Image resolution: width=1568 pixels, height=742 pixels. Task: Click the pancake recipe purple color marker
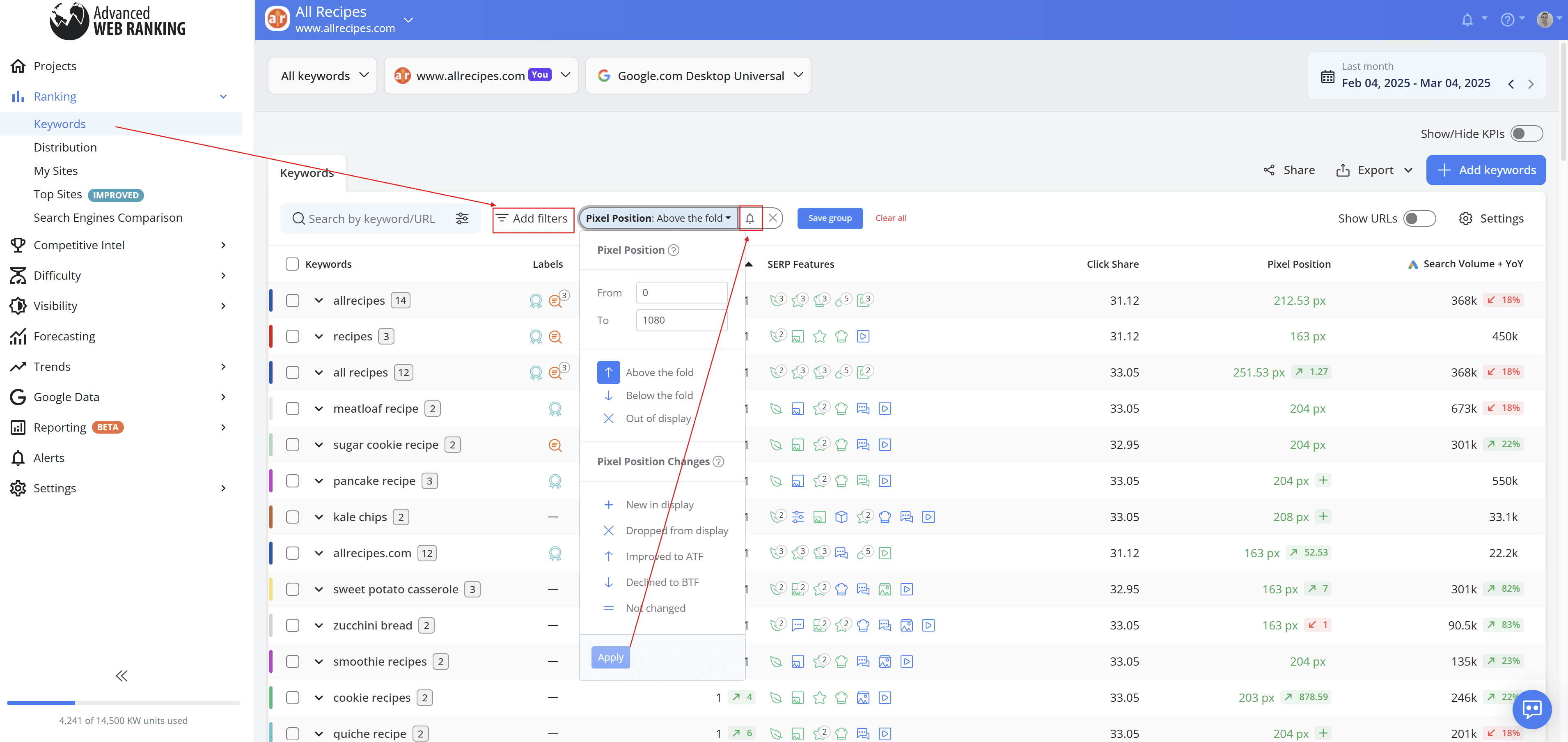[271, 481]
